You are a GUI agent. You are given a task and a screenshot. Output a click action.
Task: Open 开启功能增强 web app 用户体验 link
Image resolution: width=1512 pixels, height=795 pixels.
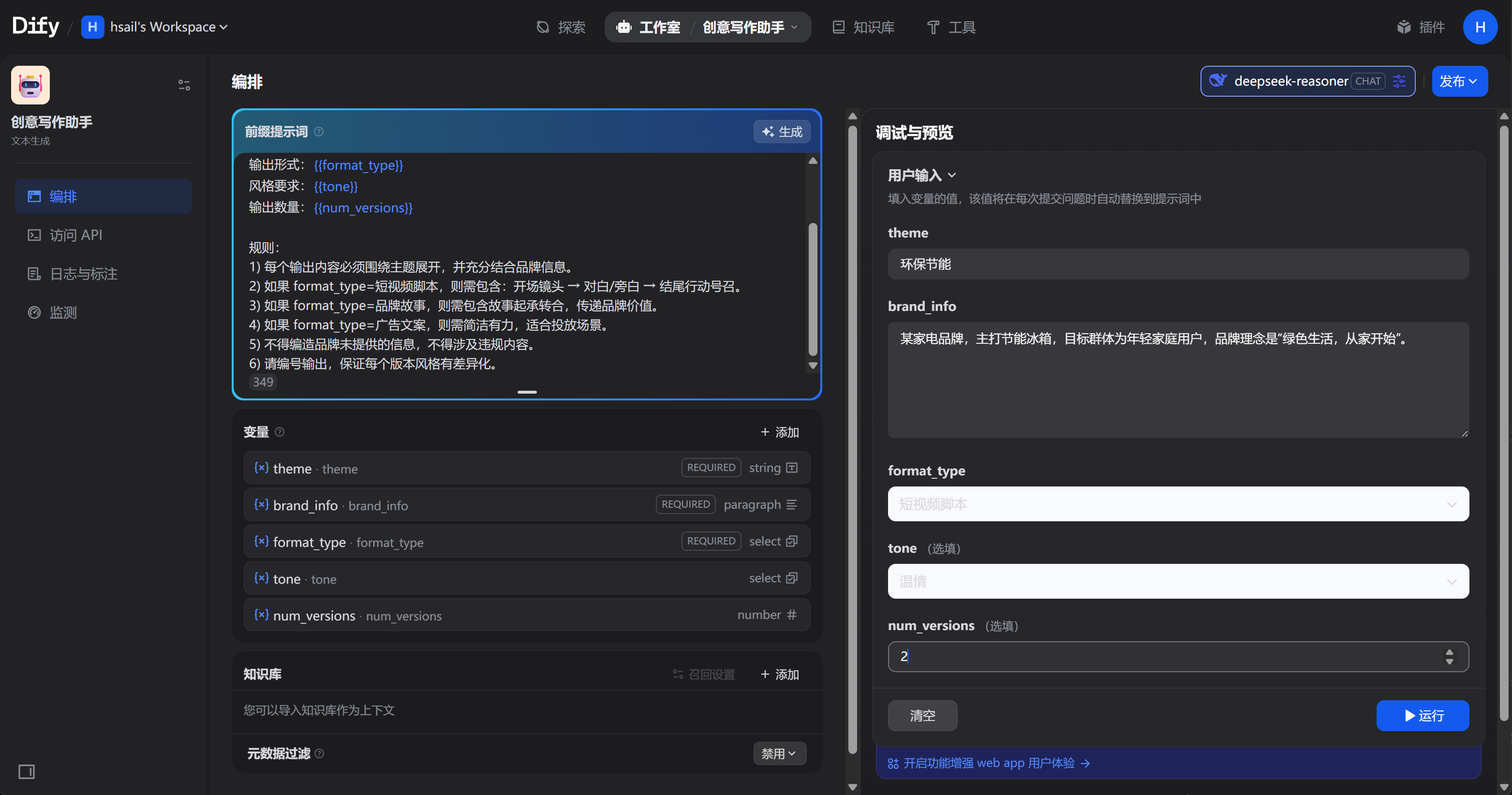[989, 763]
